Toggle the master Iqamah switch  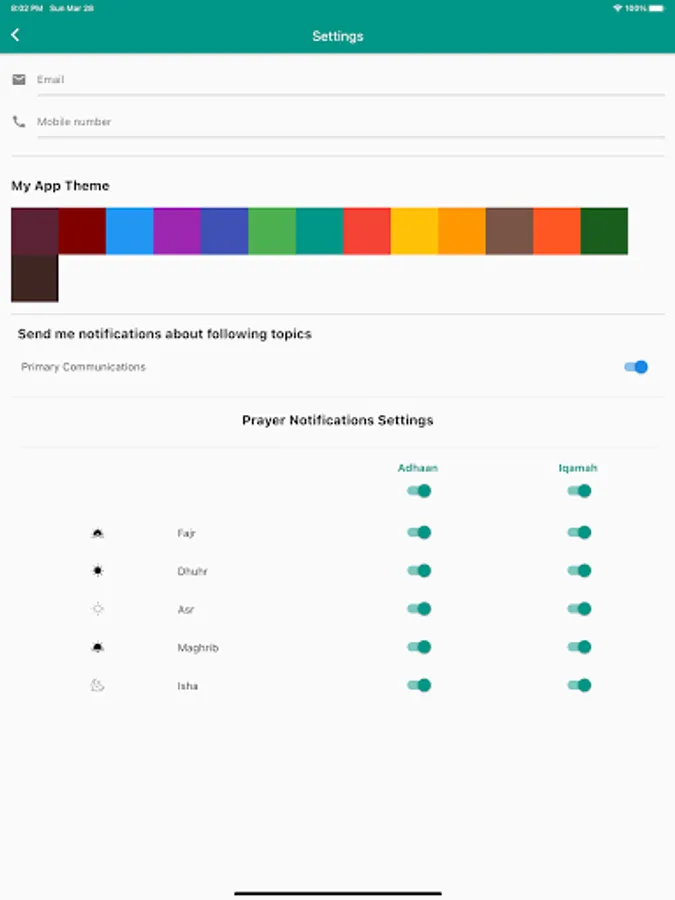579,491
